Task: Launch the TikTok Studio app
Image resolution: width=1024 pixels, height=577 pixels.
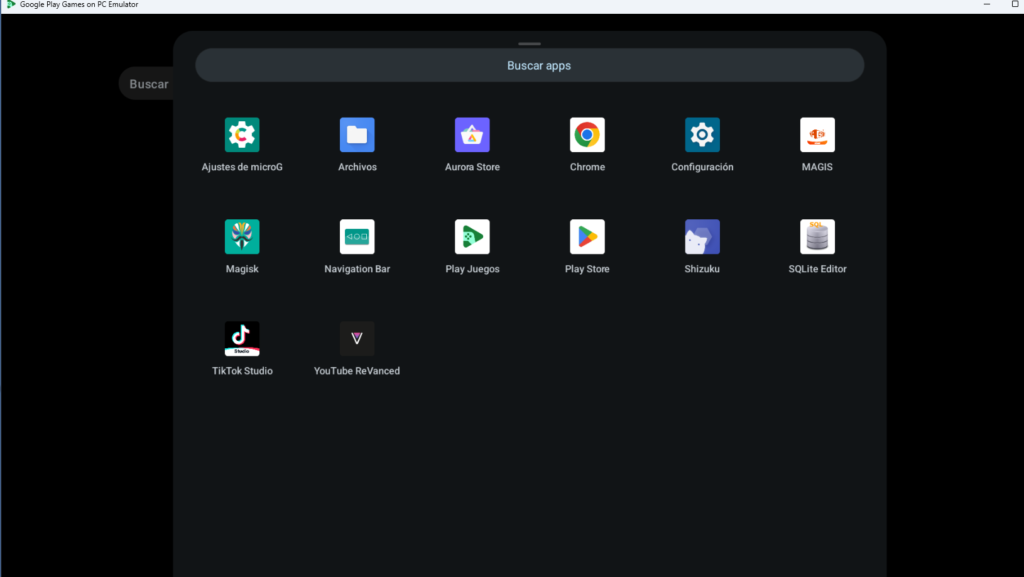Action: (242, 339)
